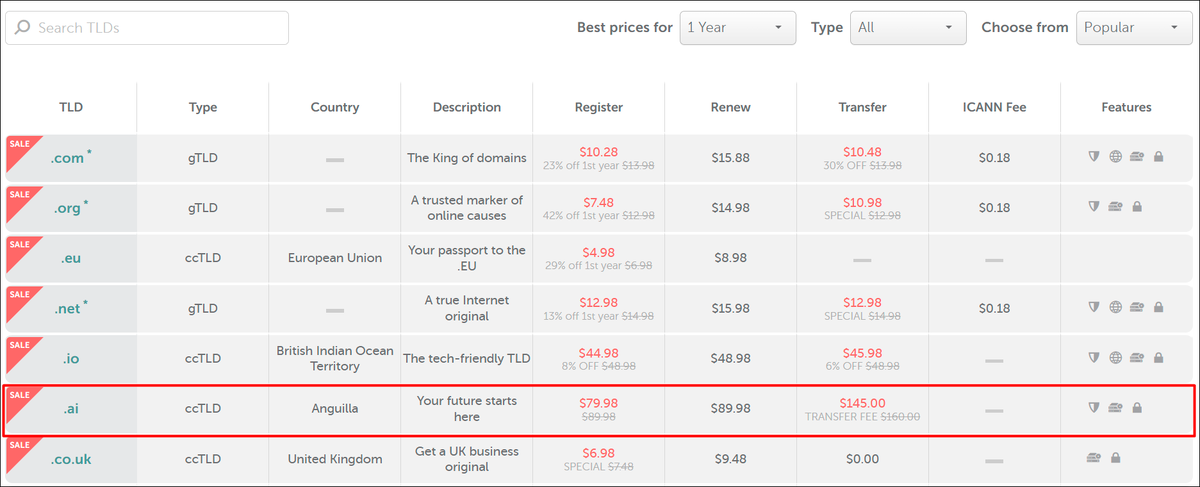
Task: Click the search magnifier icon
Action: click(22, 28)
